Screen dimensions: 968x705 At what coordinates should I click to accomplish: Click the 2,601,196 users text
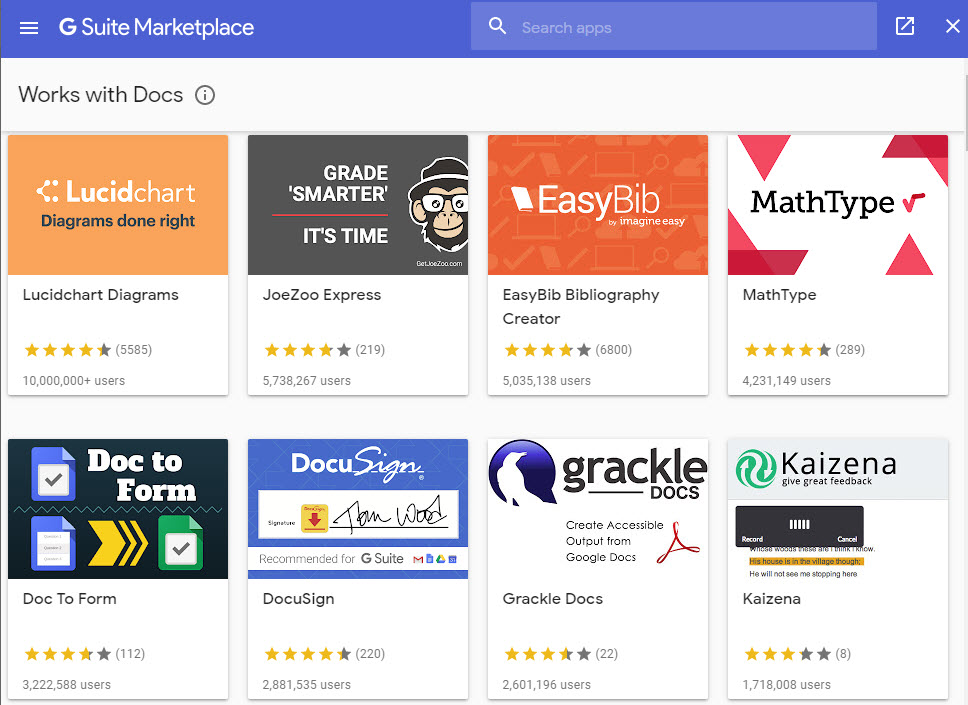(546, 685)
